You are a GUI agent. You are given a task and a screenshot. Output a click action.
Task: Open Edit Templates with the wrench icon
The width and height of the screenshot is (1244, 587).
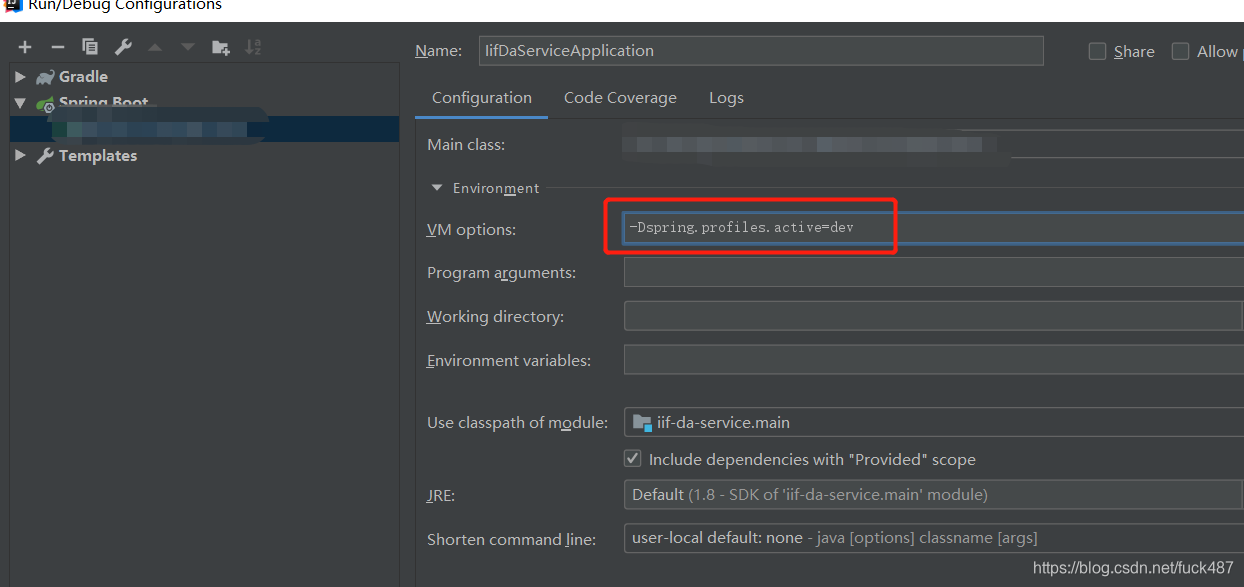pyautogui.click(x=123, y=46)
